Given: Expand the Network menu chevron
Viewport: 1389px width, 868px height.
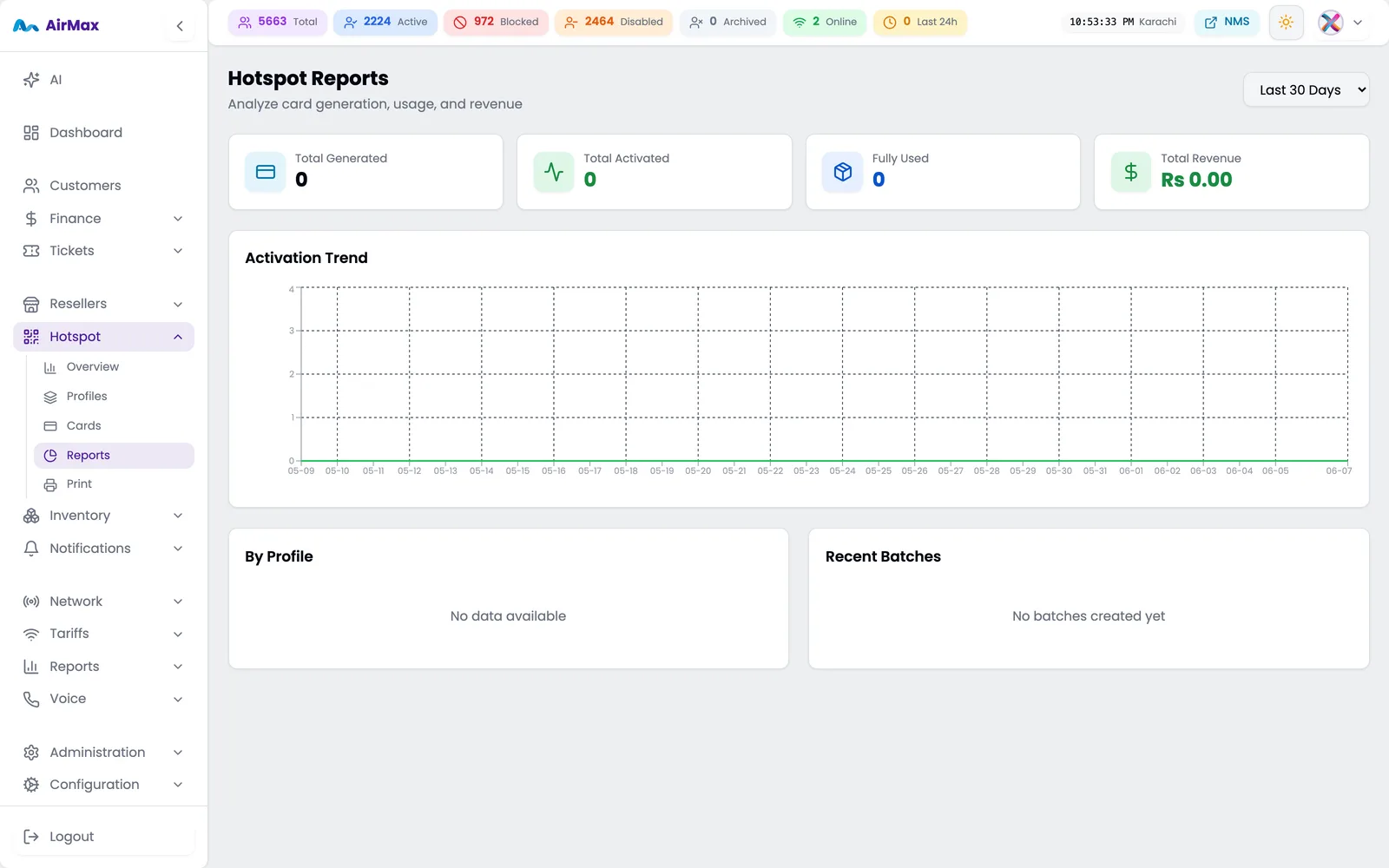Looking at the screenshot, I should coord(178,602).
